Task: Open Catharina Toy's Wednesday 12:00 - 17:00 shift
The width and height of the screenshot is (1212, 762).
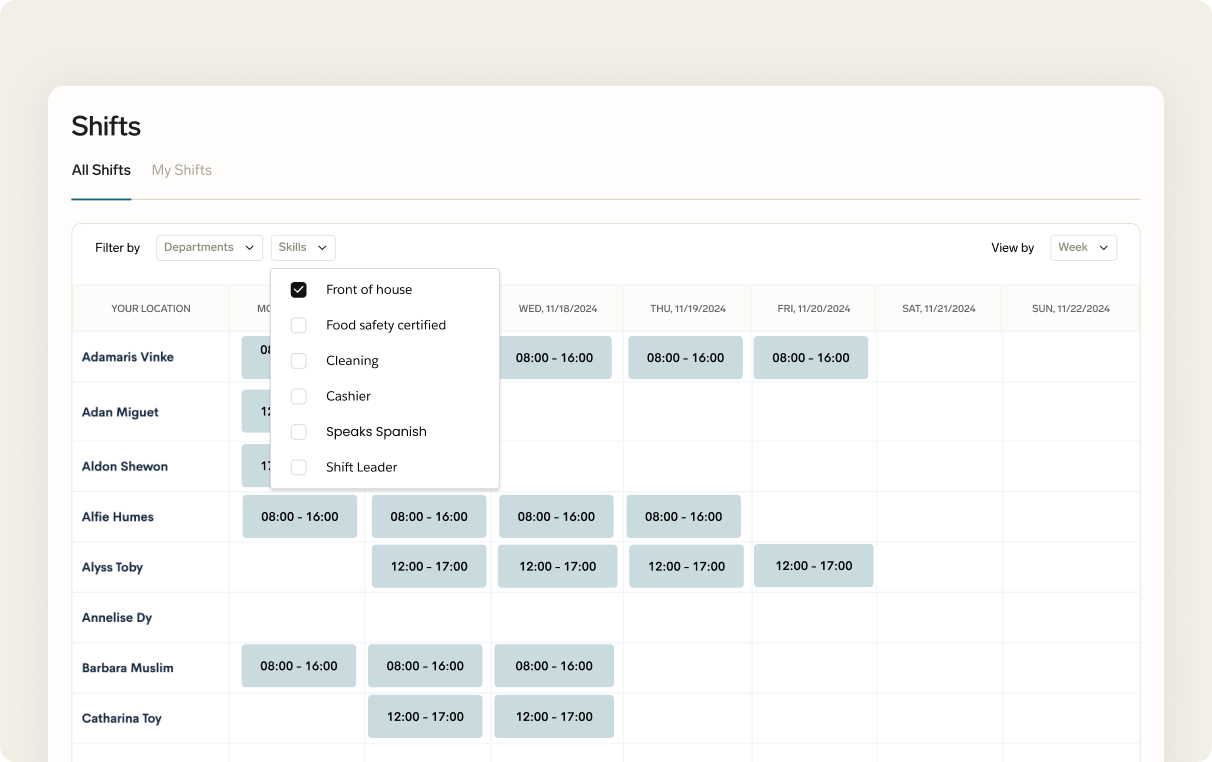Action: point(556,716)
